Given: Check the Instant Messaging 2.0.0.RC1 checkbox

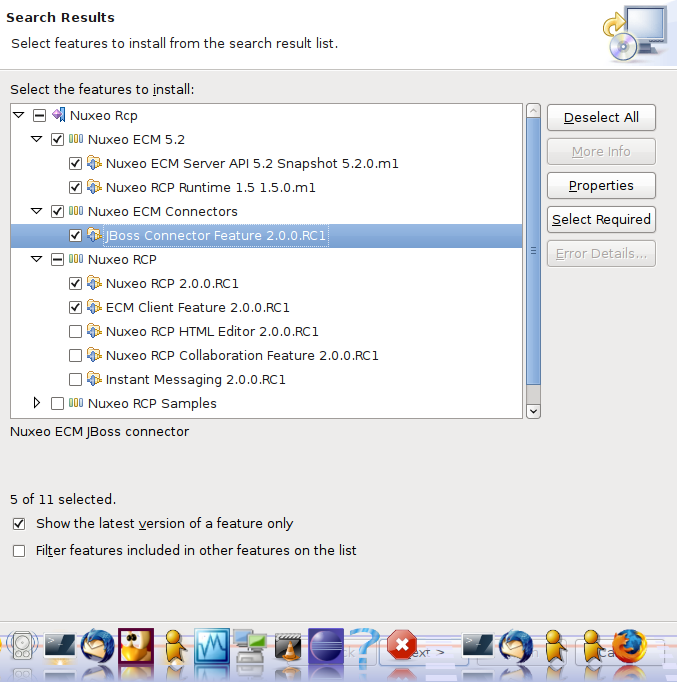Looking at the screenshot, I should click(75, 379).
